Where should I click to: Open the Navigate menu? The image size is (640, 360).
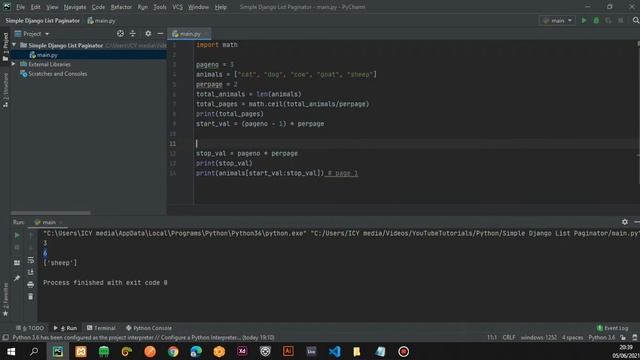click(x=75, y=7)
